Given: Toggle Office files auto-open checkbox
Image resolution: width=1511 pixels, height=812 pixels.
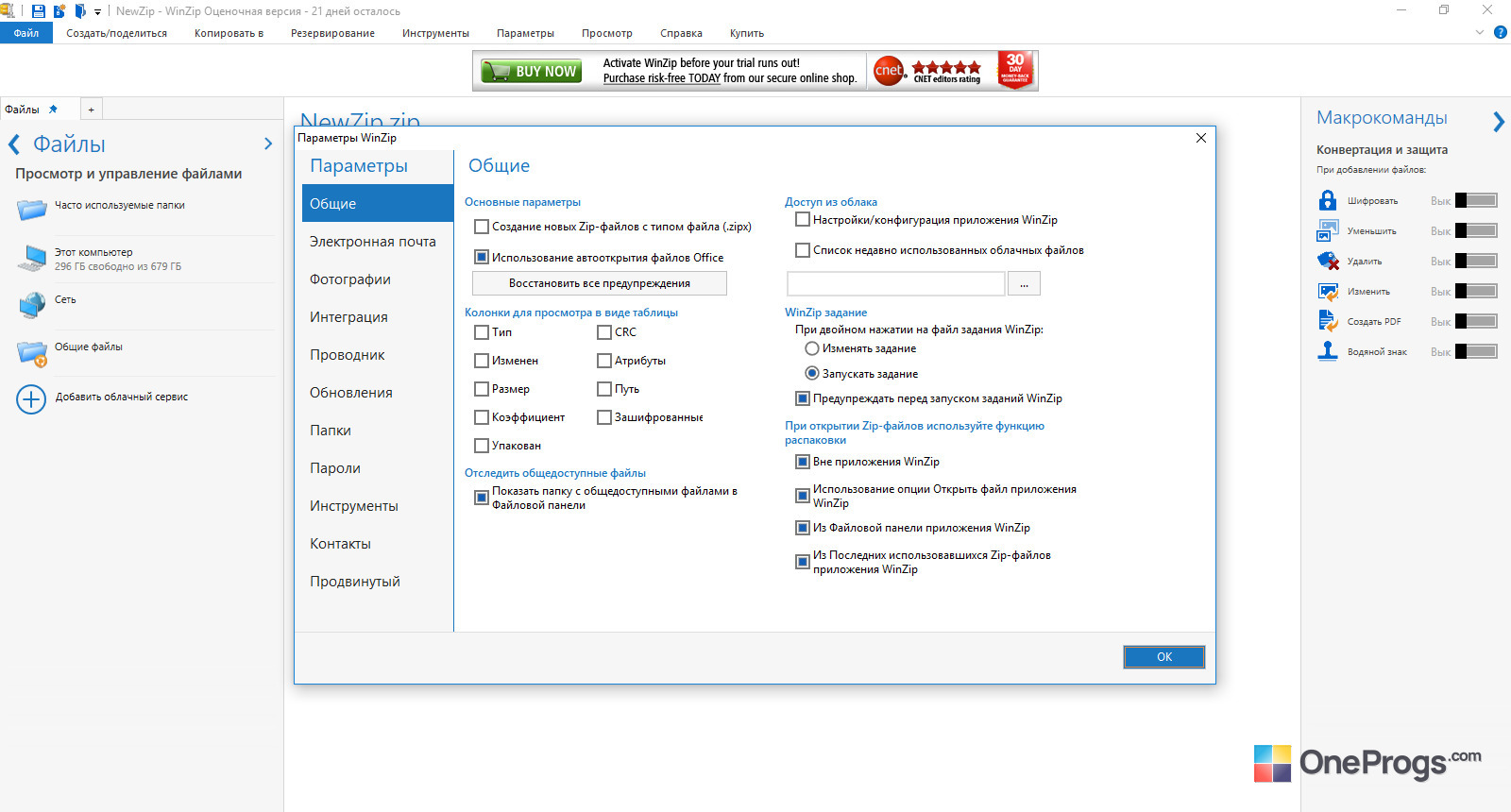Looking at the screenshot, I should point(482,257).
